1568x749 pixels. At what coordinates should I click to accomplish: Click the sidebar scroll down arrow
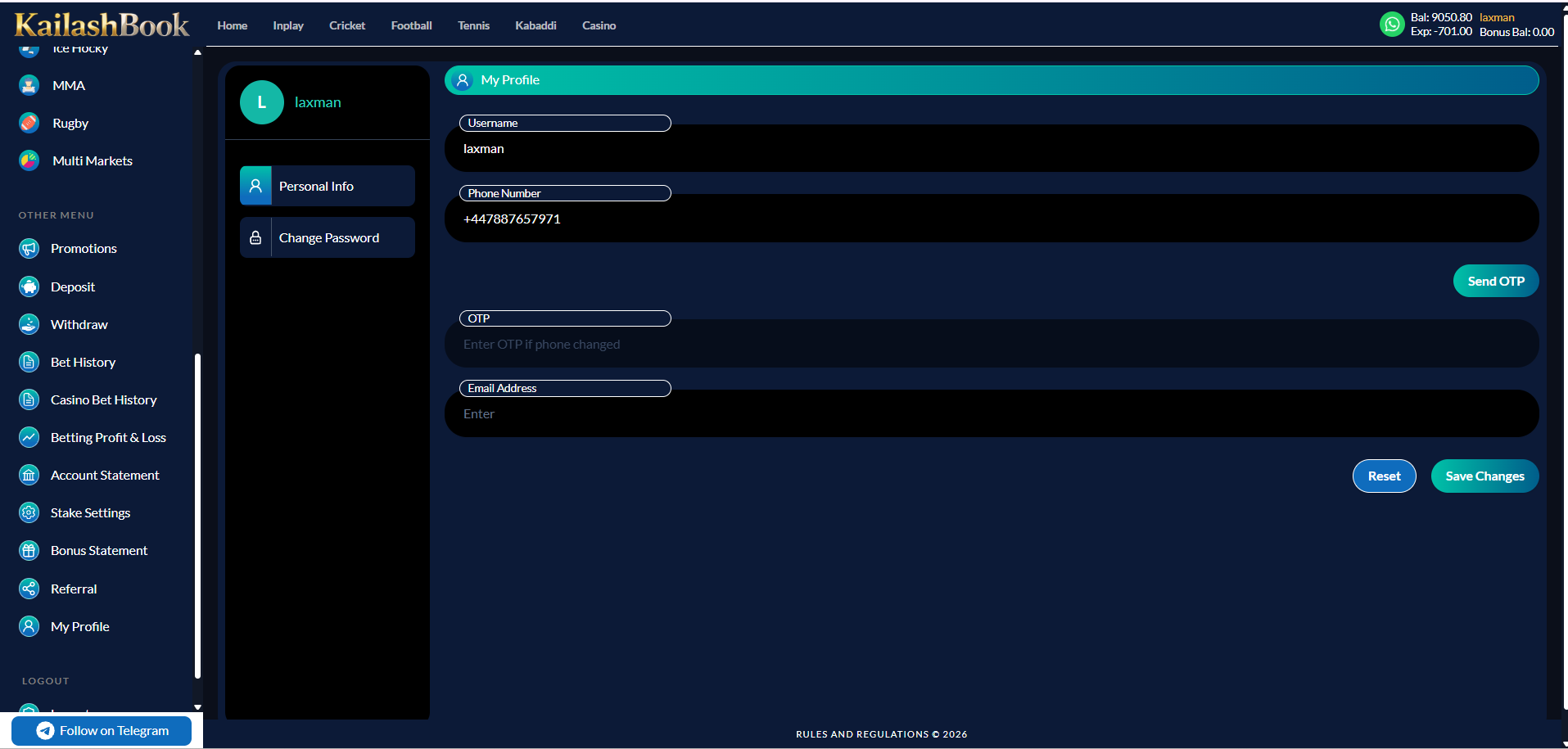pyautogui.click(x=197, y=707)
